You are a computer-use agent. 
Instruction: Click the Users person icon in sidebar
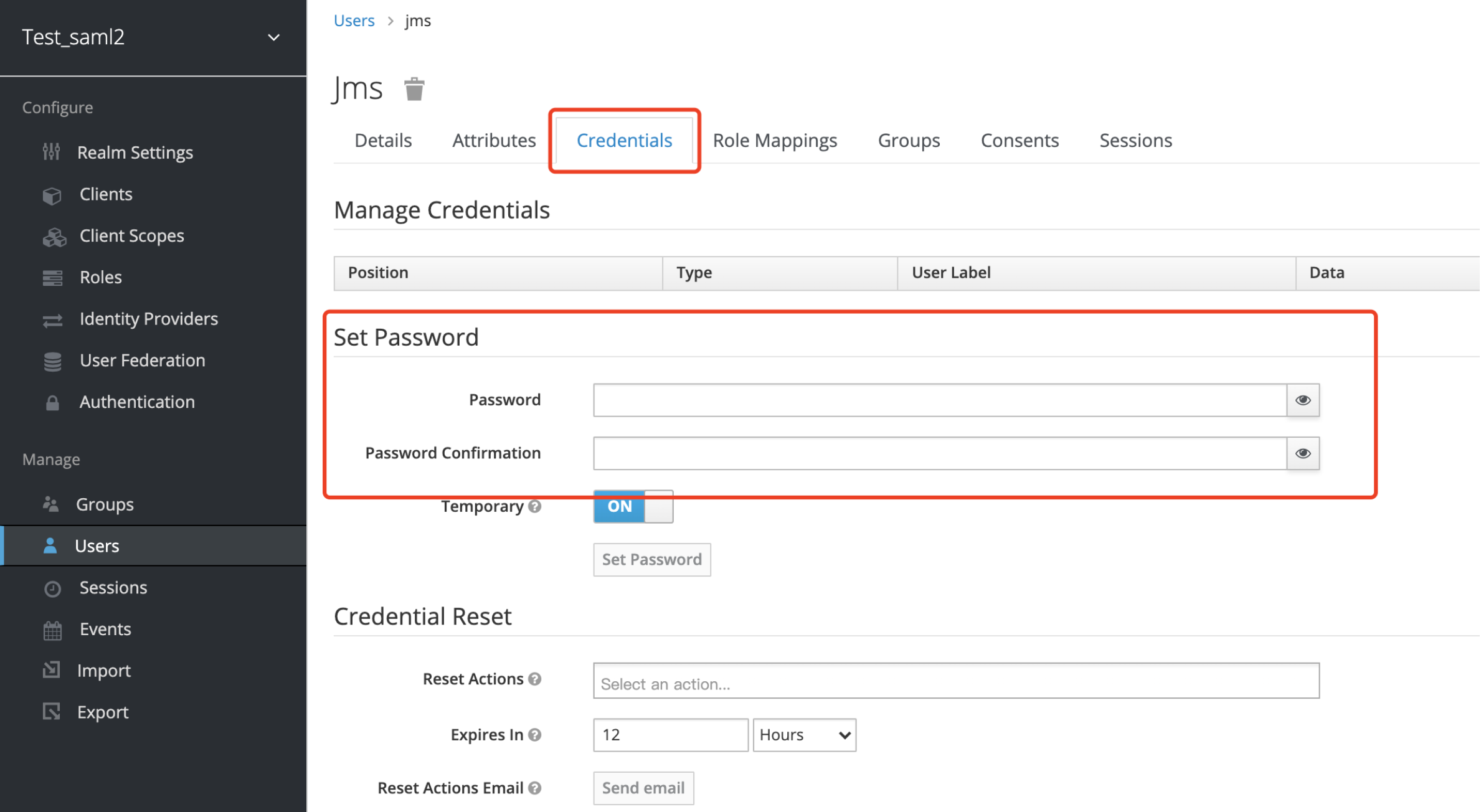pos(50,545)
